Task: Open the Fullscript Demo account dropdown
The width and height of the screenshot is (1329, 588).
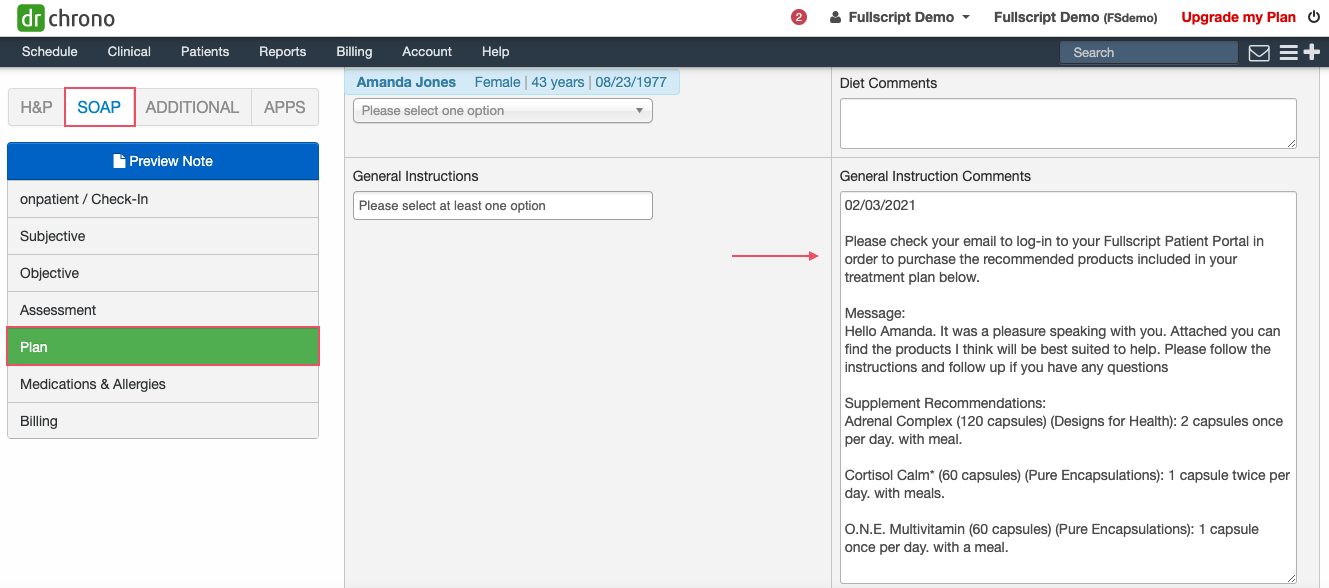Action: tap(909, 17)
